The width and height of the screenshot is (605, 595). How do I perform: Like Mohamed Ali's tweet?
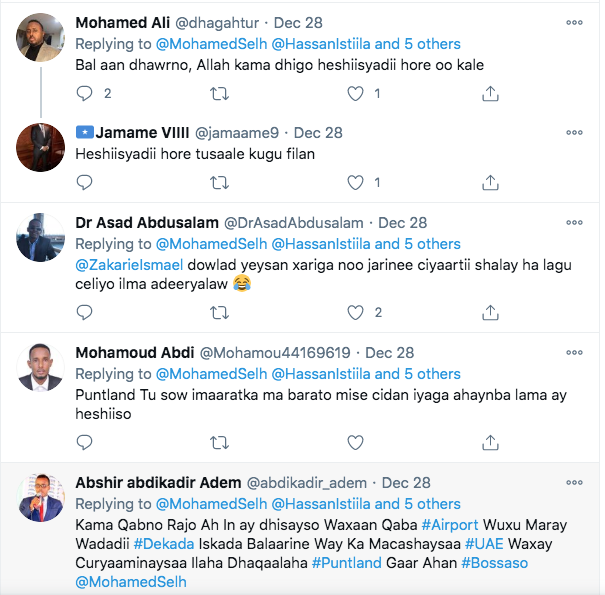[x=355, y=93]
